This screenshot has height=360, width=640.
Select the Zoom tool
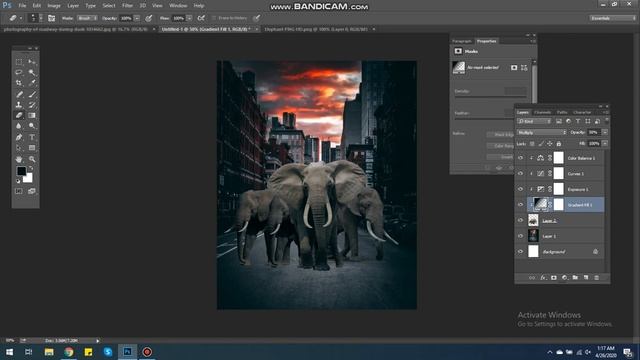(32, 159)
